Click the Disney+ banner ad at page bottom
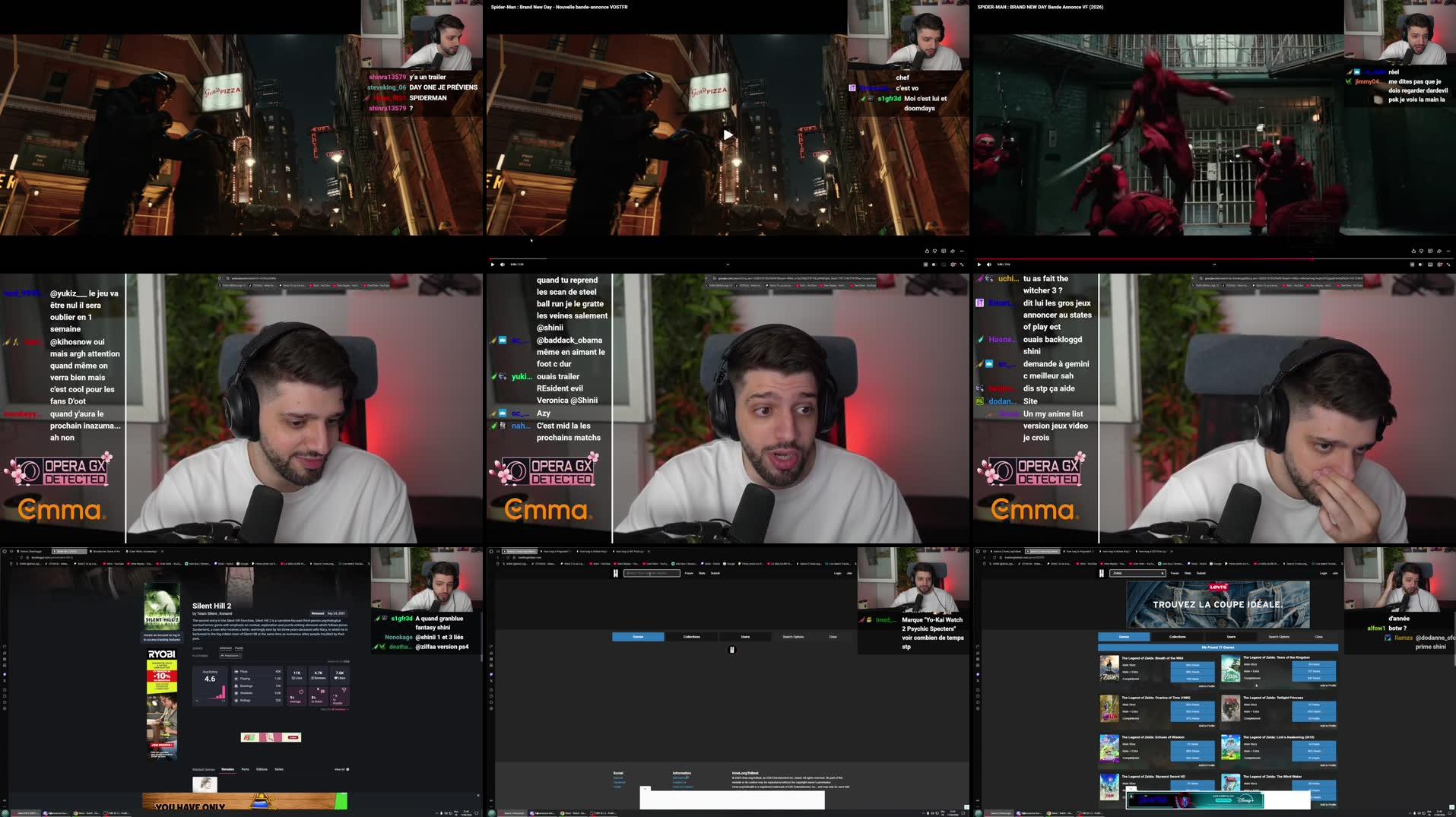This screenshot has height=817, width=1456. pyautogui.click(x=1194, y=800)
